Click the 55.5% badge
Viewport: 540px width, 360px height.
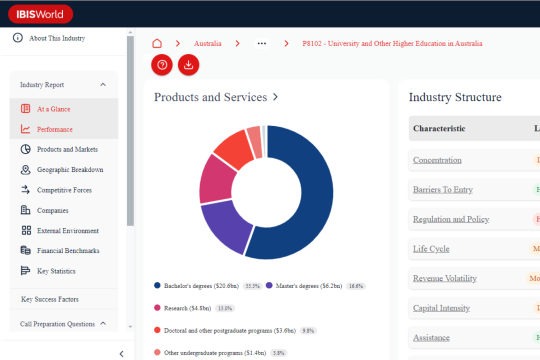tap(252, 286)
